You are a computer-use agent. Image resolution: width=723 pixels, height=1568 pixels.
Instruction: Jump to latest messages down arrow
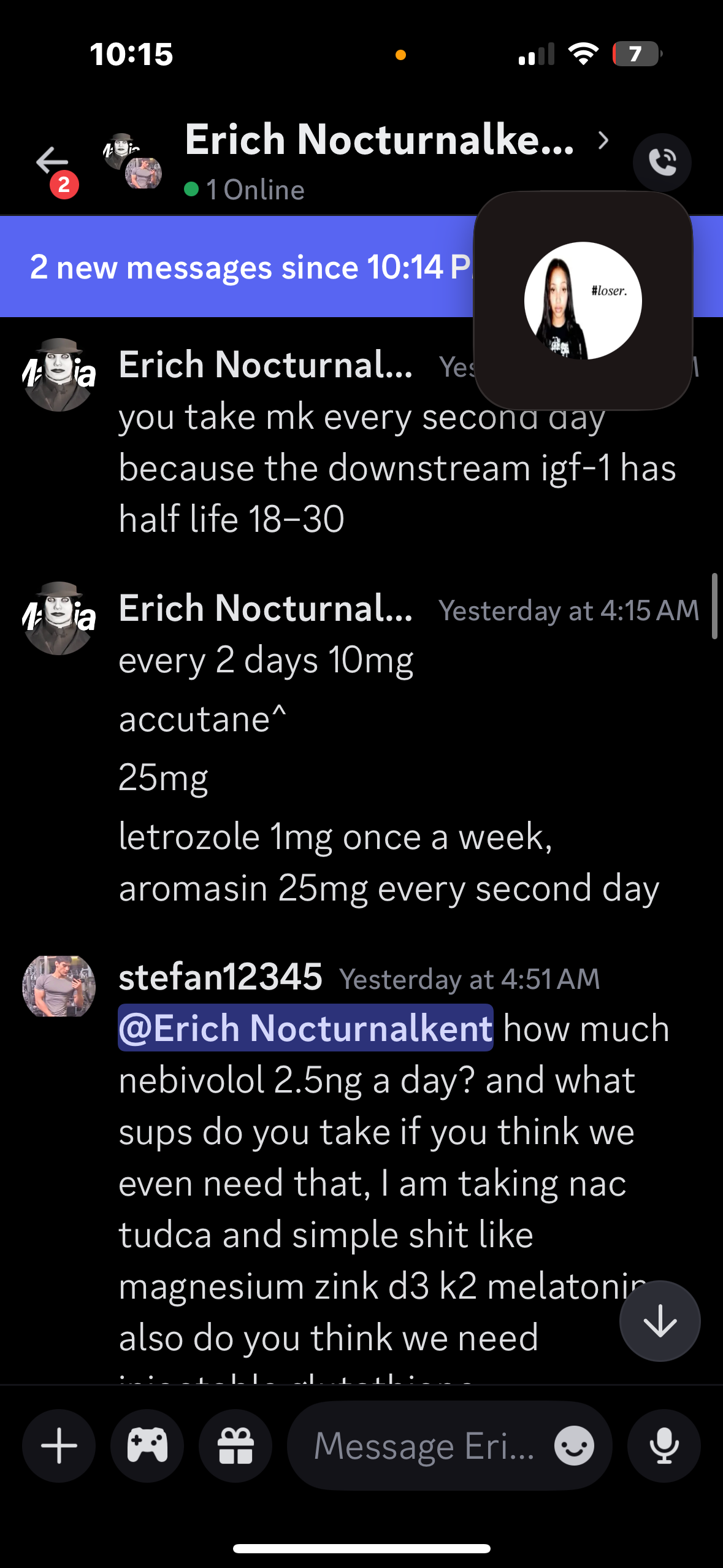[x=660, y=1321]
